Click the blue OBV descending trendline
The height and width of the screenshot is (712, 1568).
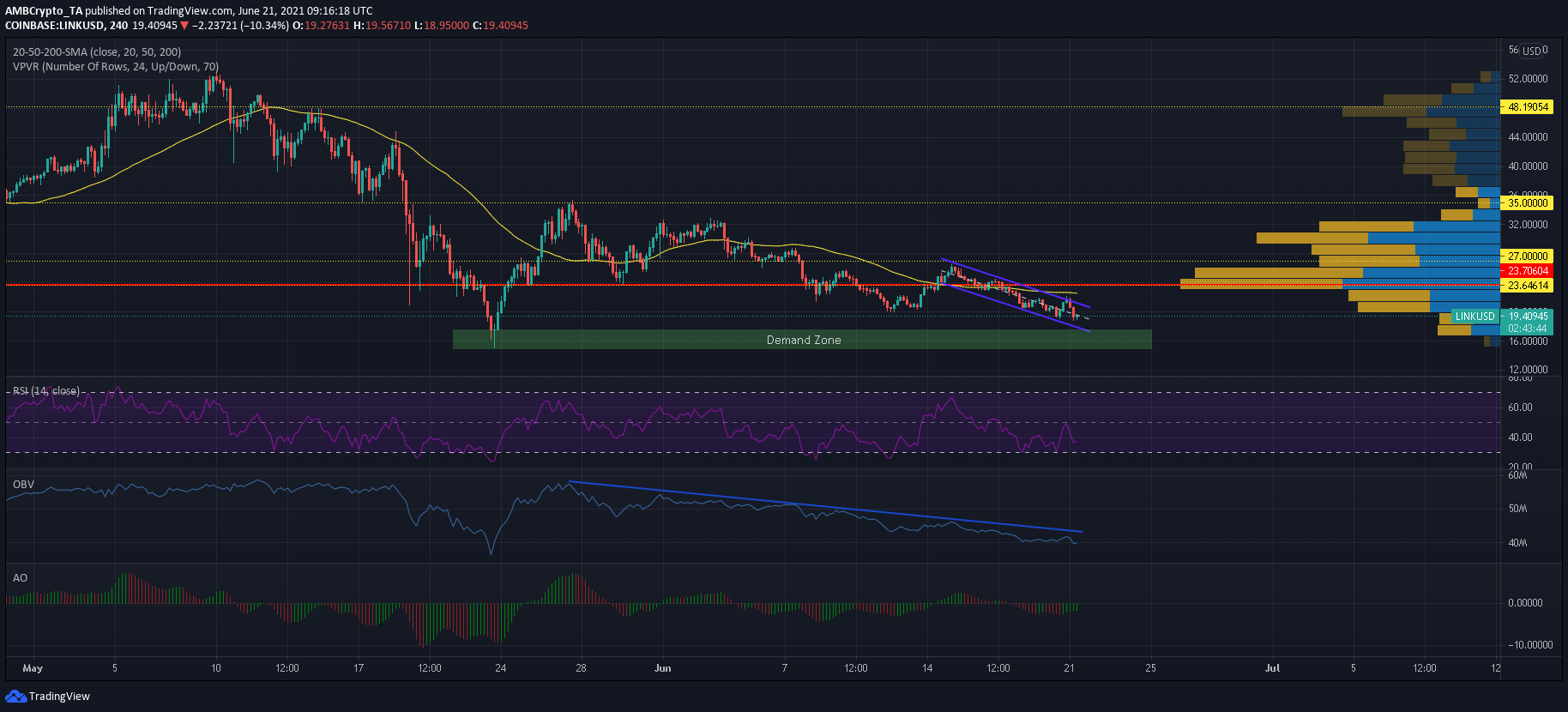(x=825, y=506)
